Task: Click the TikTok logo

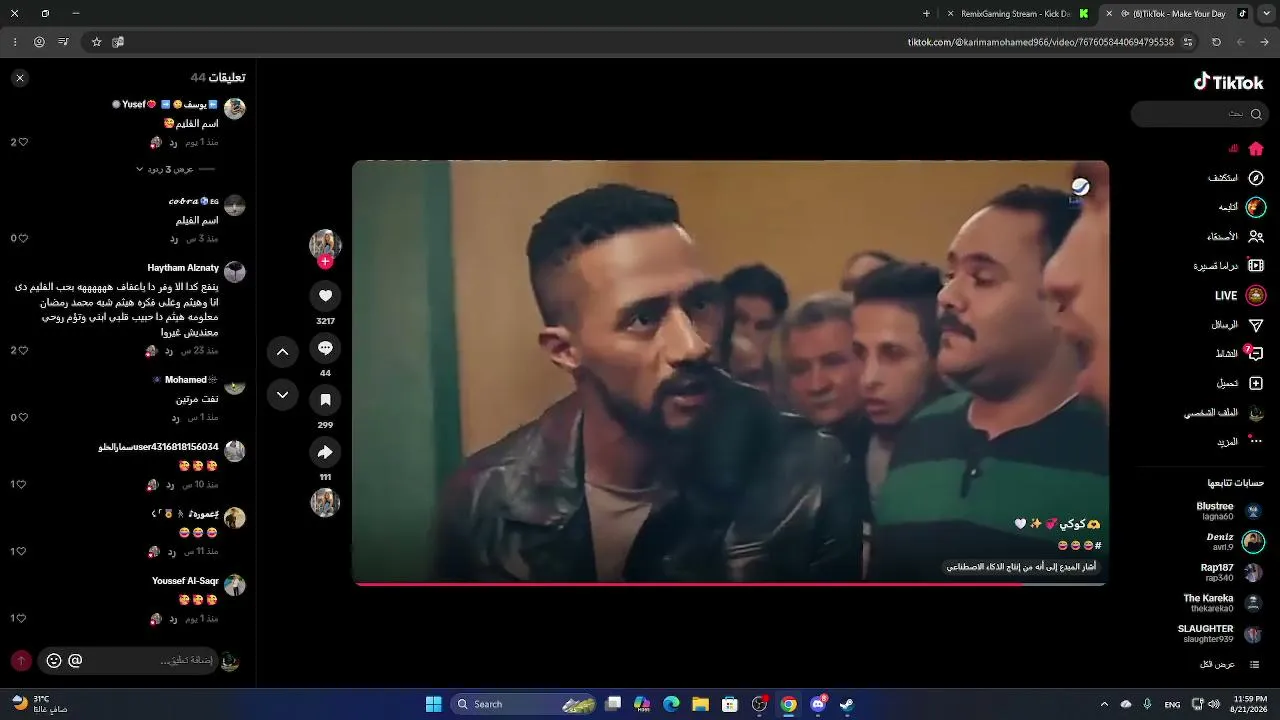Action: point(1229,82)
